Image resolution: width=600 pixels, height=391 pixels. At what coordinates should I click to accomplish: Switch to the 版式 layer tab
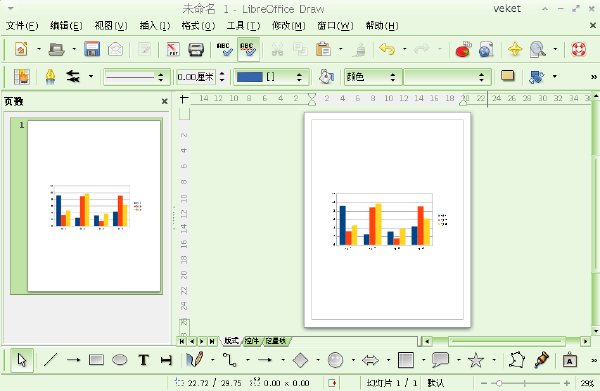tap(231, 340)
